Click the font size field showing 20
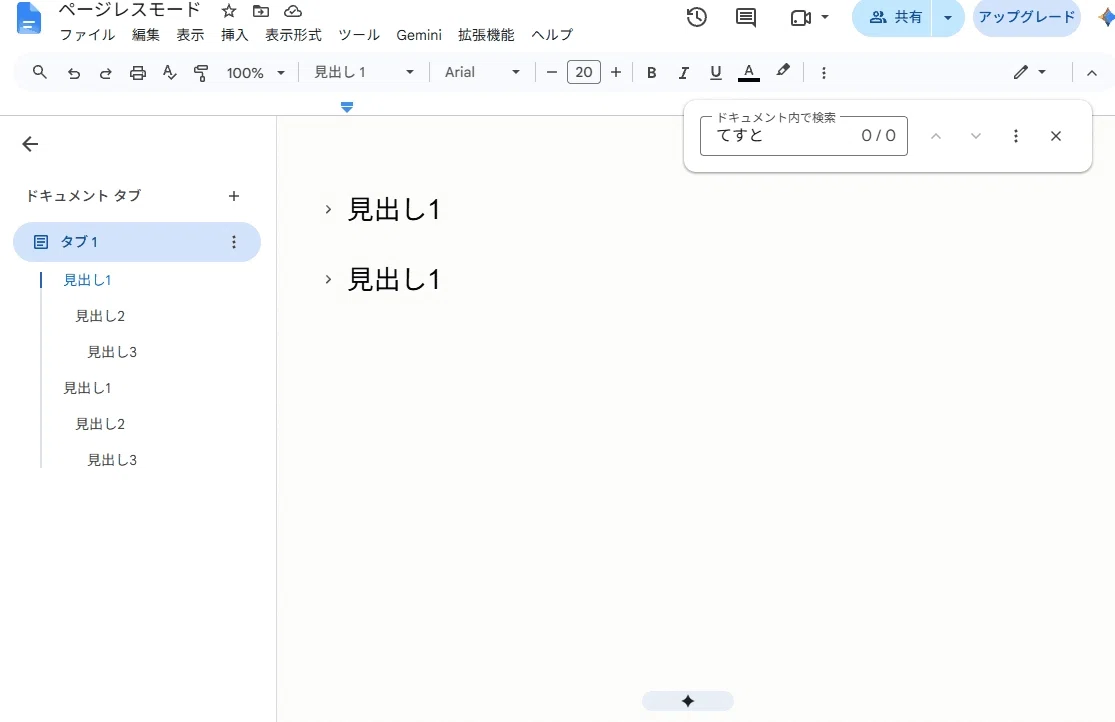1115x722 pixels. coord(584,72)
